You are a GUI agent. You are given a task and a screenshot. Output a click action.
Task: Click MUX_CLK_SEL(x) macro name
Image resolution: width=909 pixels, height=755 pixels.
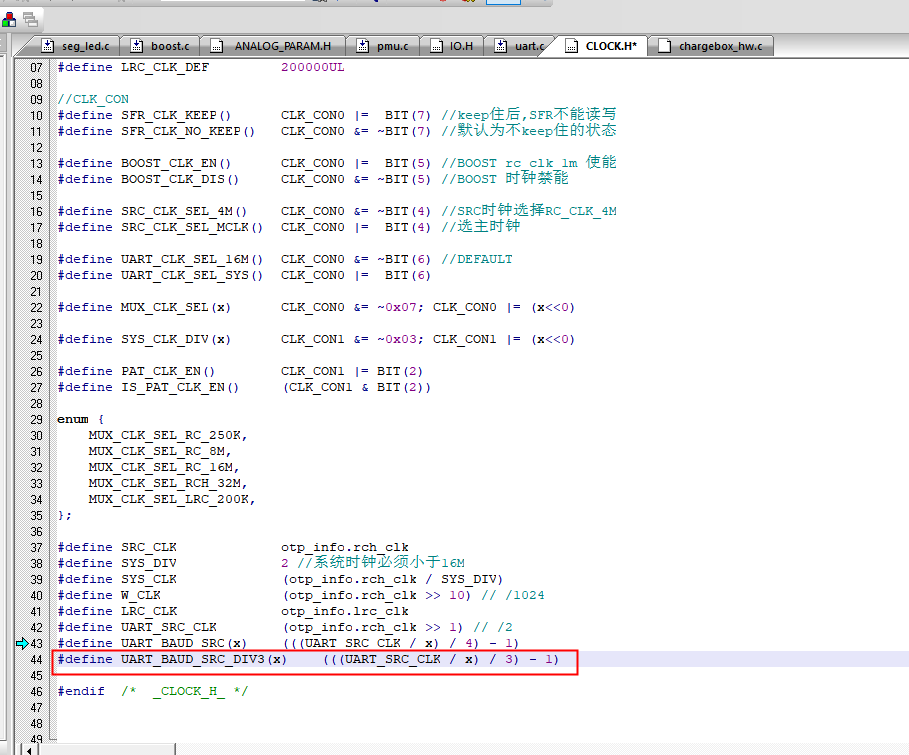[176, 307]
